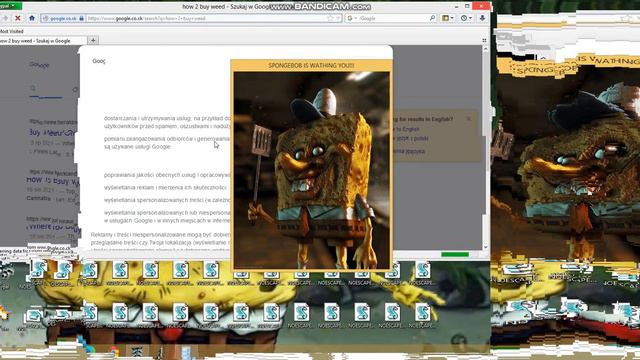Screen dimensions: 640x360
Task: Open the green application menu button
Action: click(11, 6)
